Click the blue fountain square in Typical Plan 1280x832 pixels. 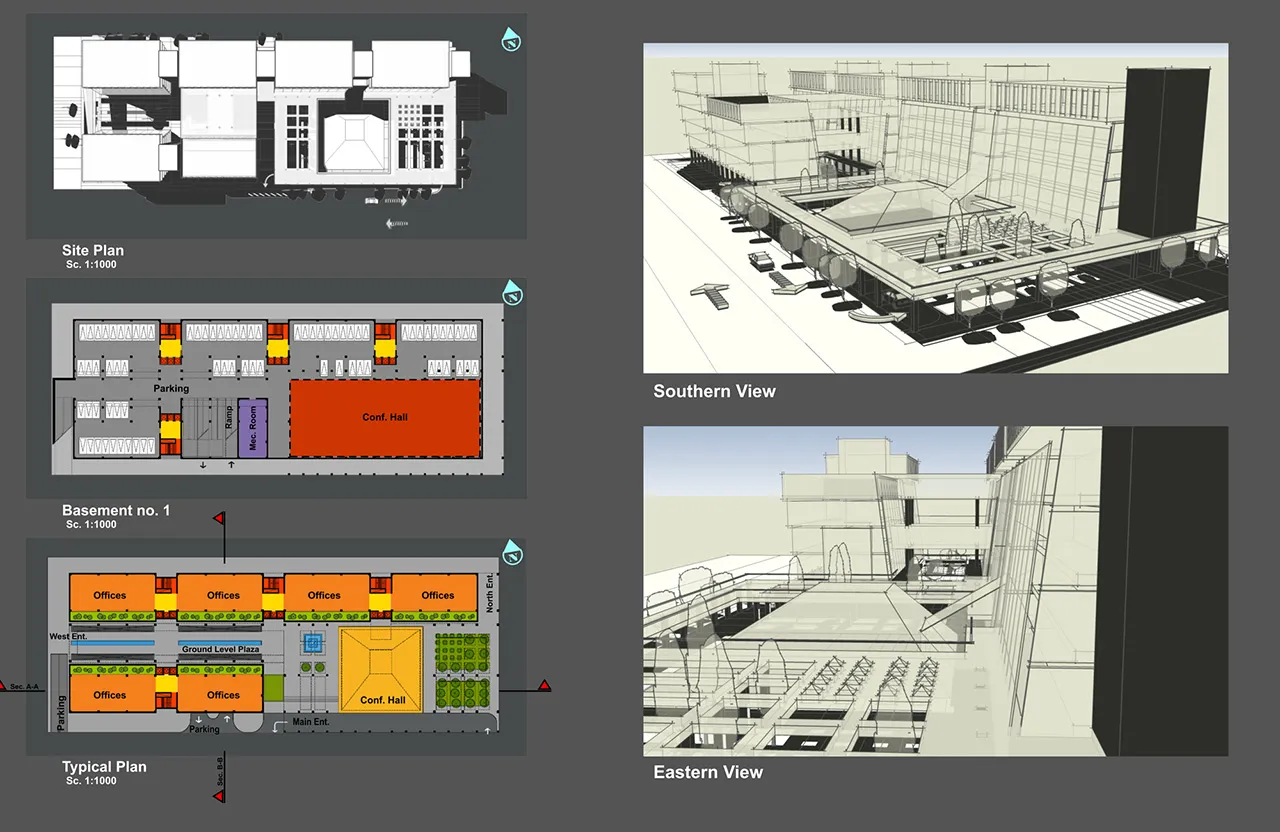[313, 643]
